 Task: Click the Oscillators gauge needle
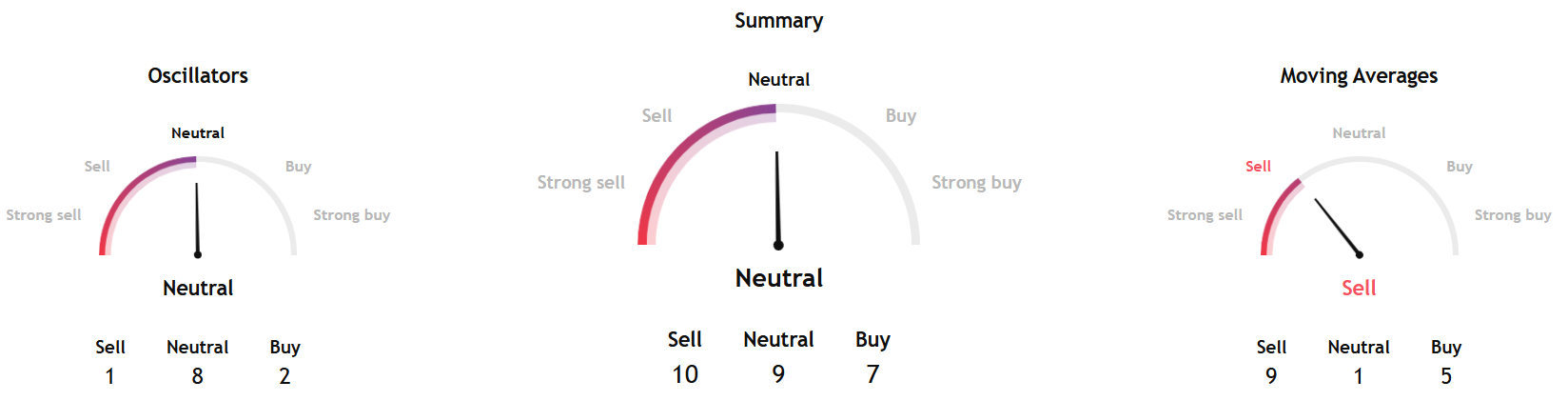(x=197, y=219)
